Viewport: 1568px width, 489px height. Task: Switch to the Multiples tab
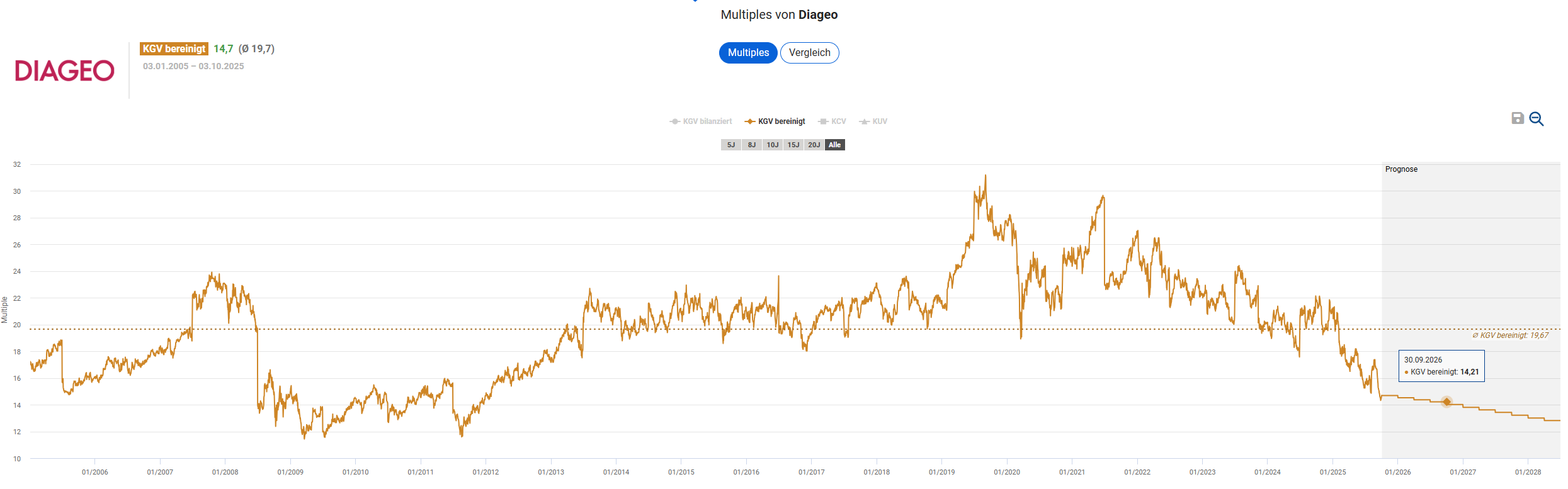click(748, 53)
